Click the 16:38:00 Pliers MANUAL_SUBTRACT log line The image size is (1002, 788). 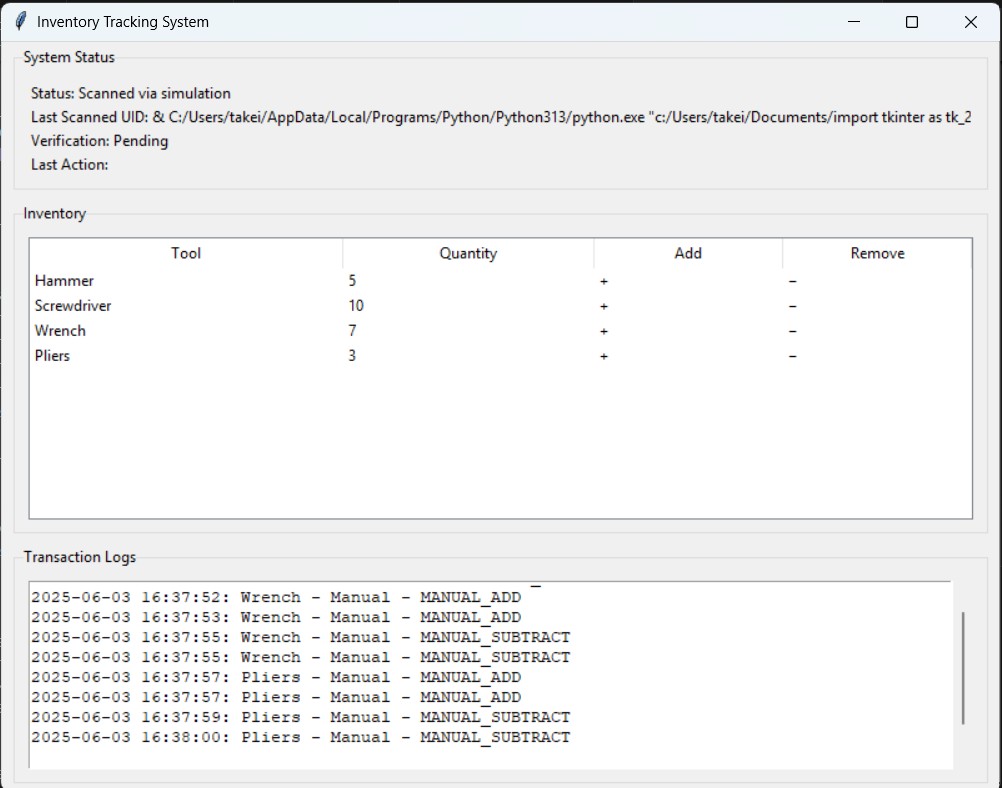click(300, 737)
